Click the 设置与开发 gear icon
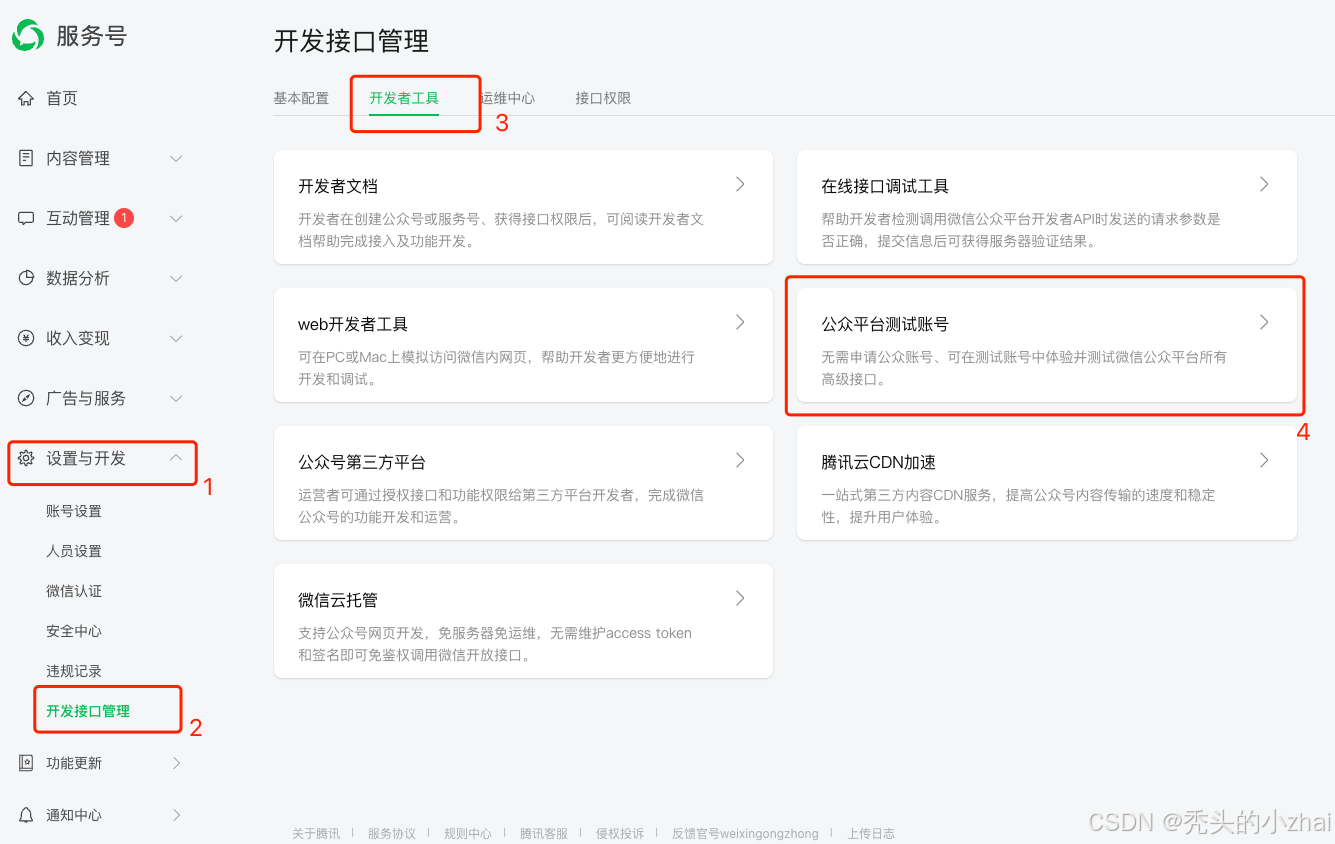The width and height of the screenshot is (1335, 844). tap(26, 458)
